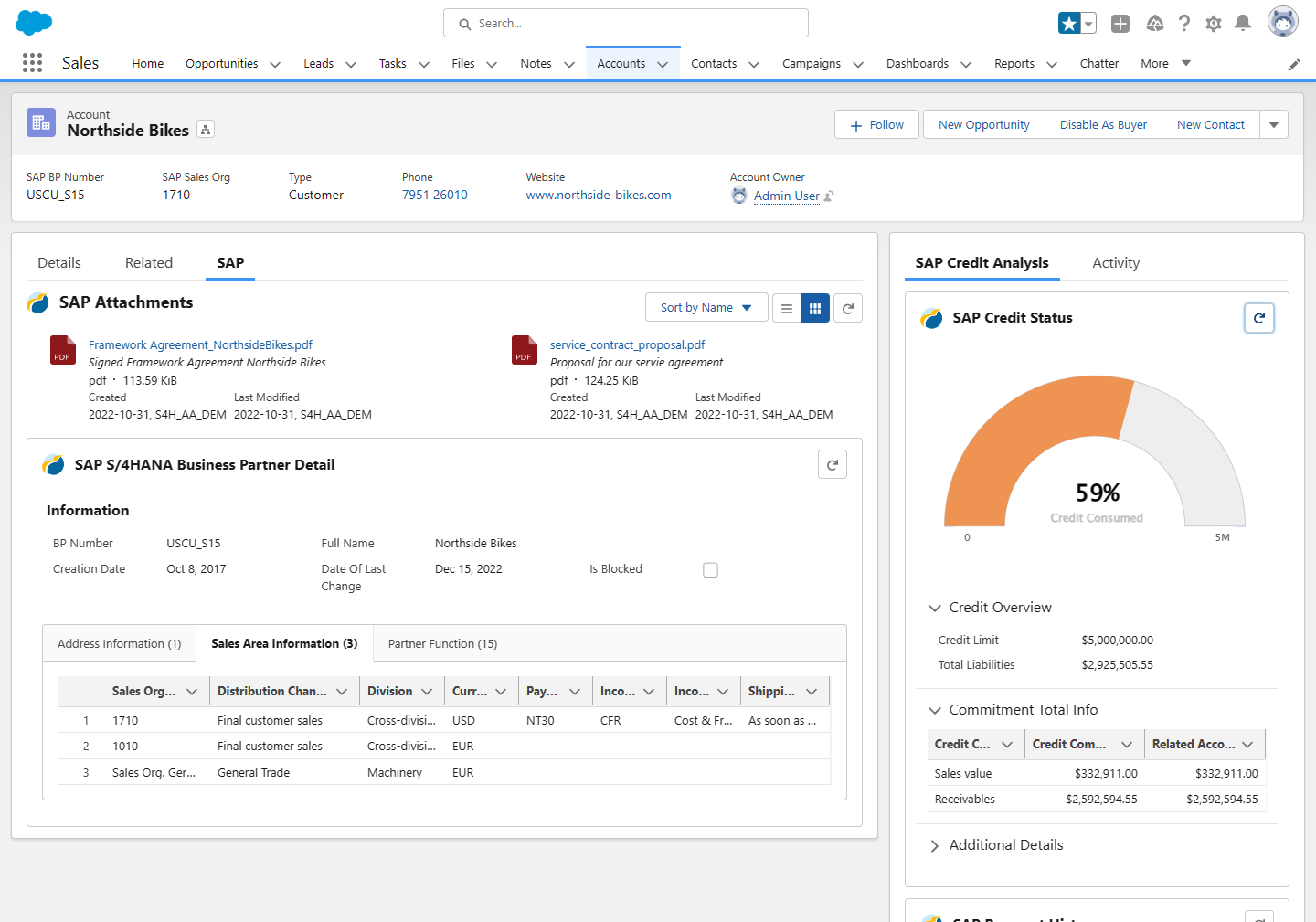Open the Leads nav dropdown arrow
Screen dimensions: 1316x922
pos(351,64)
